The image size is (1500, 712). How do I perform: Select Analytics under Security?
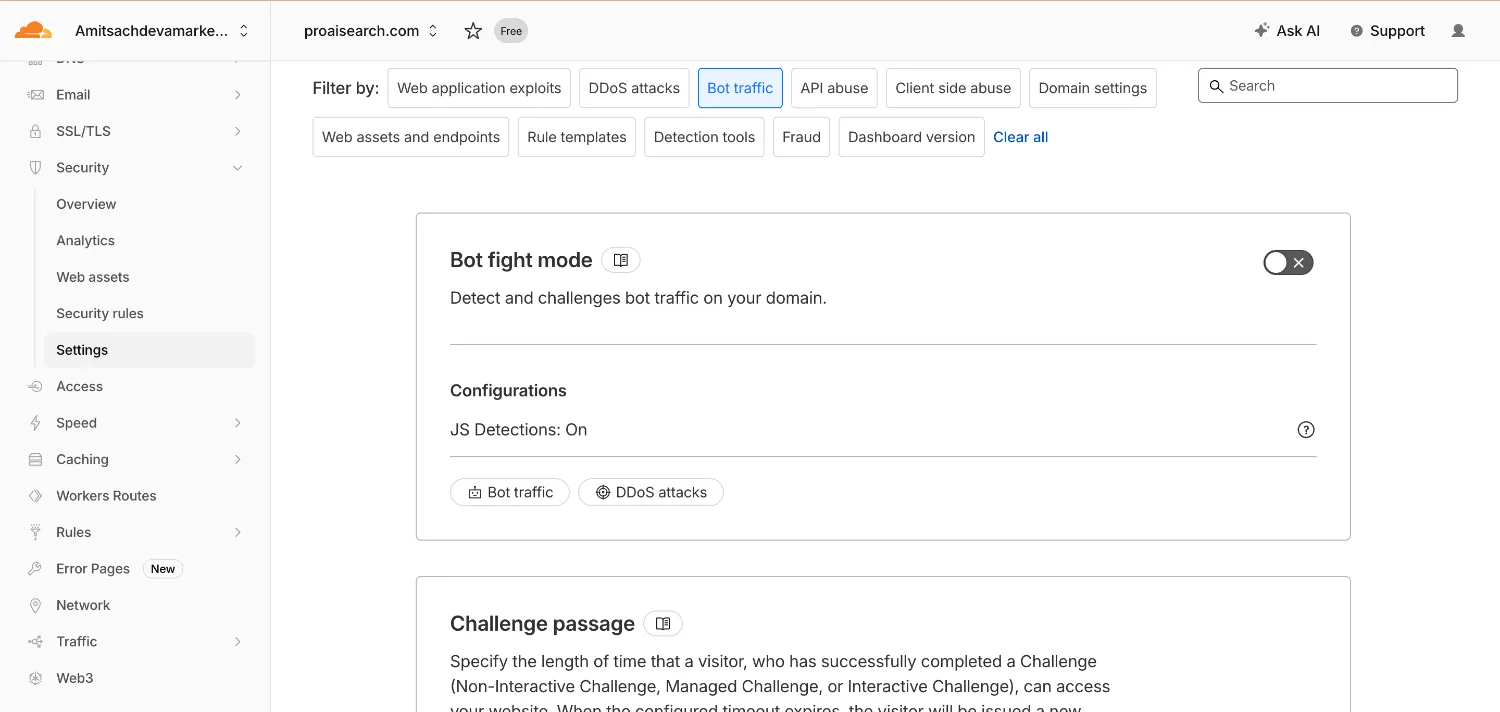[x=85, y=240]
